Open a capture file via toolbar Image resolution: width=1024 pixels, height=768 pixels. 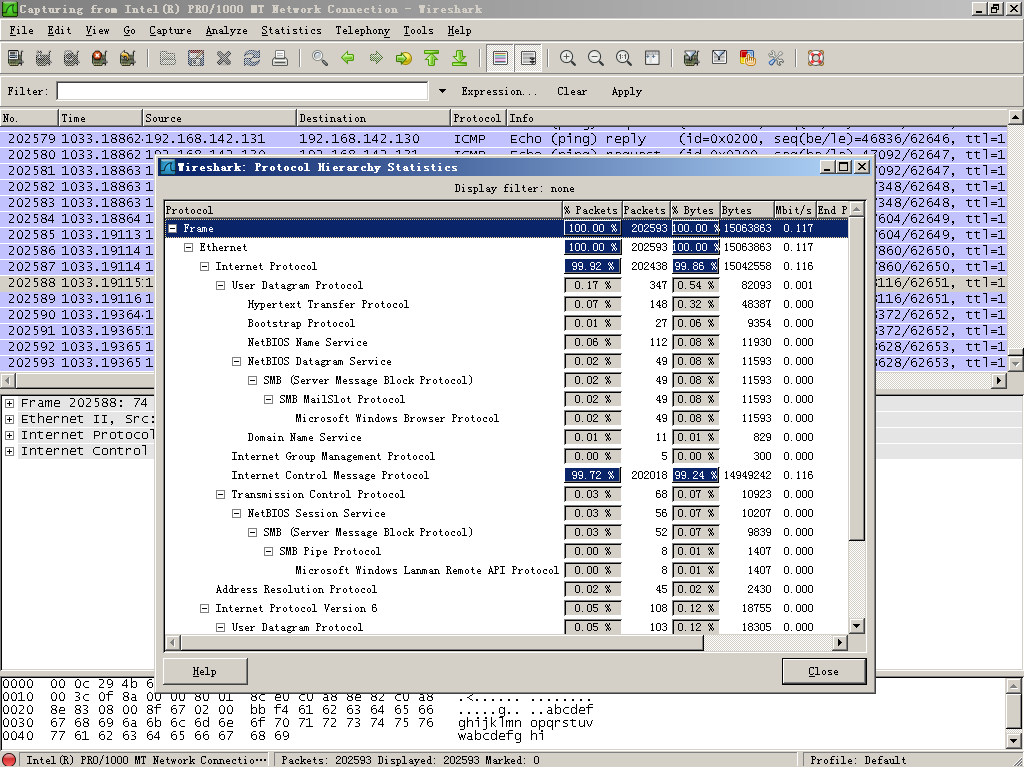point(168,58)
